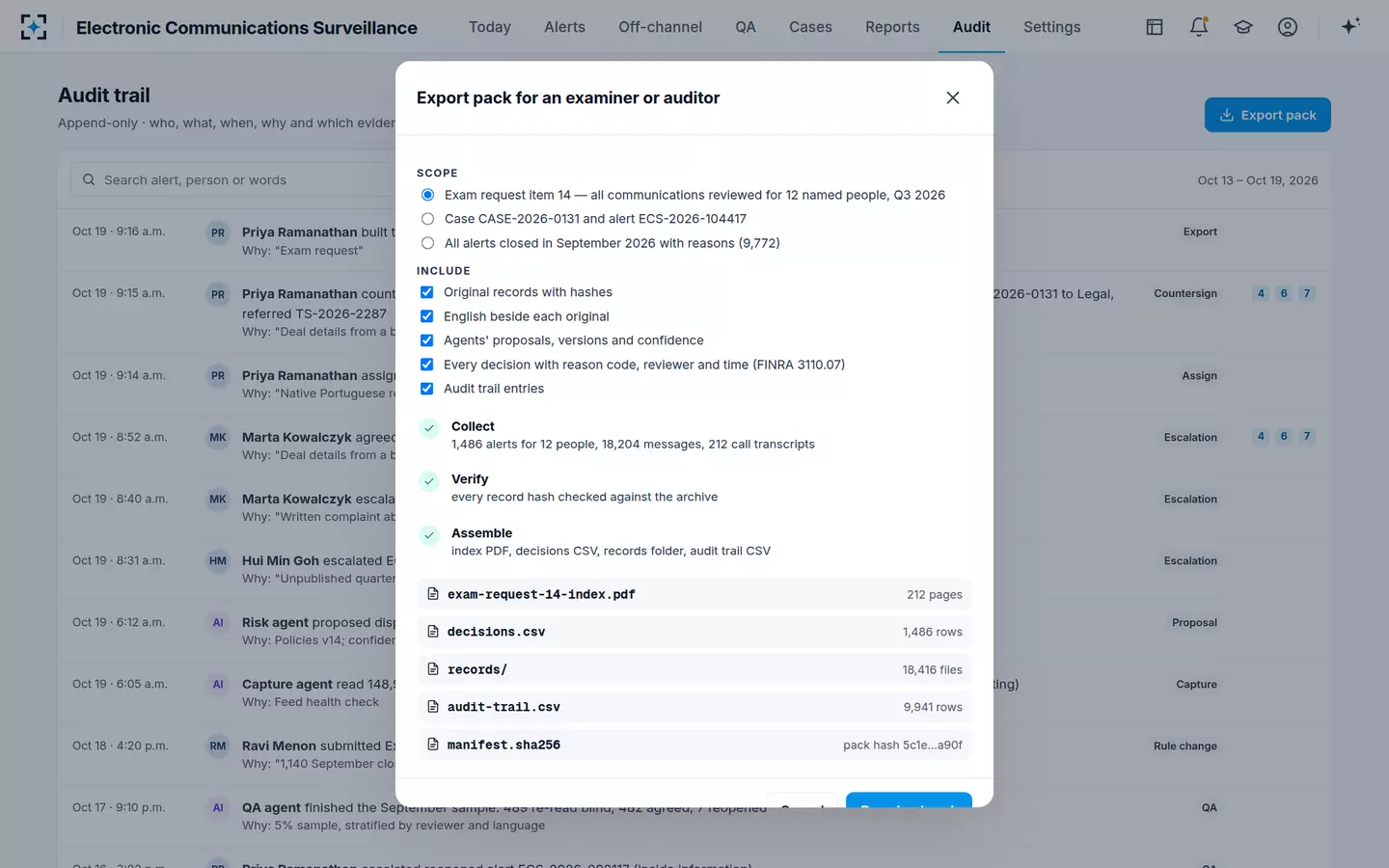Click PR avatar on 9:16 a.m. entry
Image resolution: width=1389 pixels, height=868 pixels.
tap(218, 232)
